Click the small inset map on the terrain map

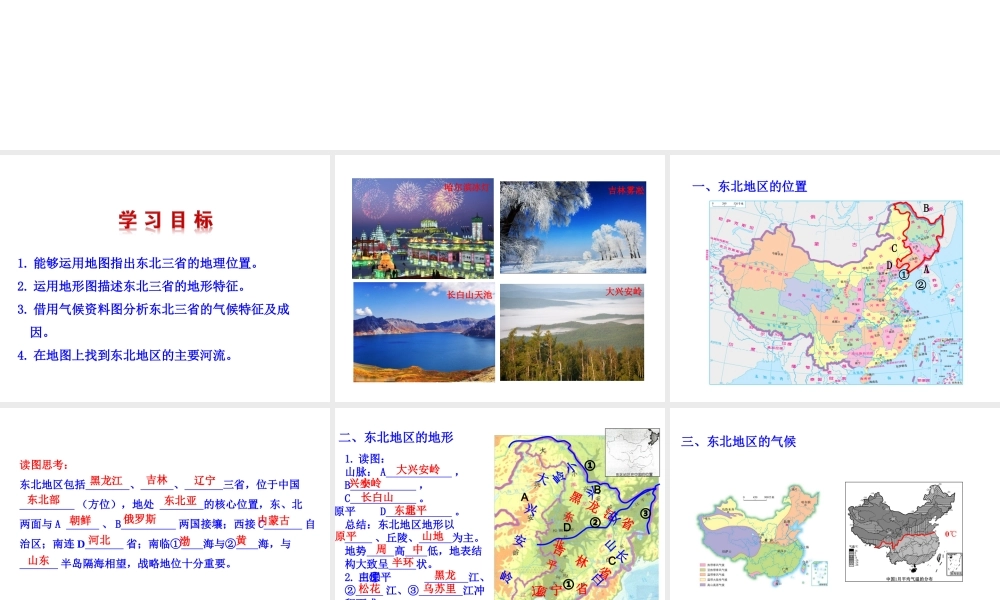point(632,453)
